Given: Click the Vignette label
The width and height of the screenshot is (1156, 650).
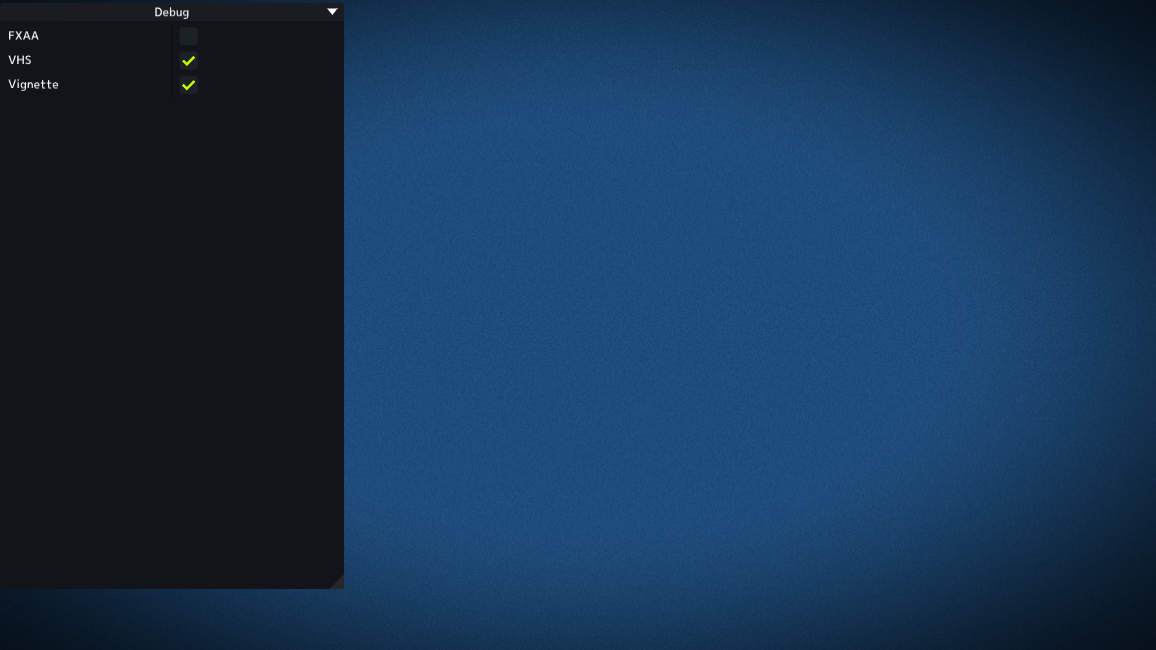Looking at the screenshot, I should click(x=33, y=84).
